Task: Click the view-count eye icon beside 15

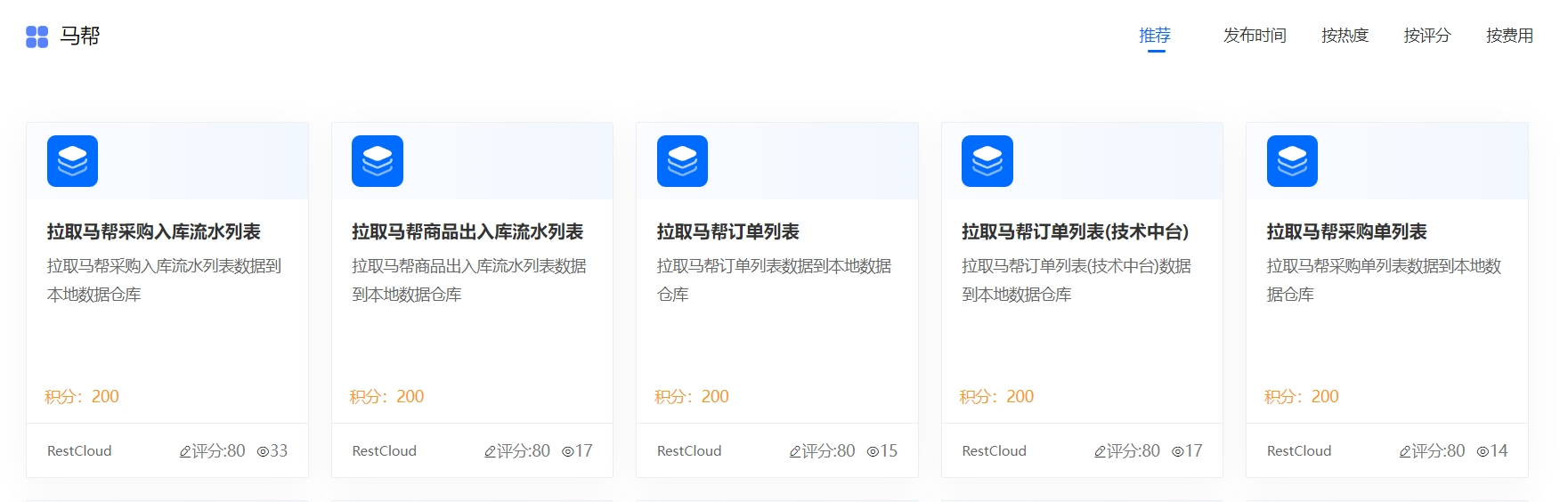Action: [x=873, y=451]
